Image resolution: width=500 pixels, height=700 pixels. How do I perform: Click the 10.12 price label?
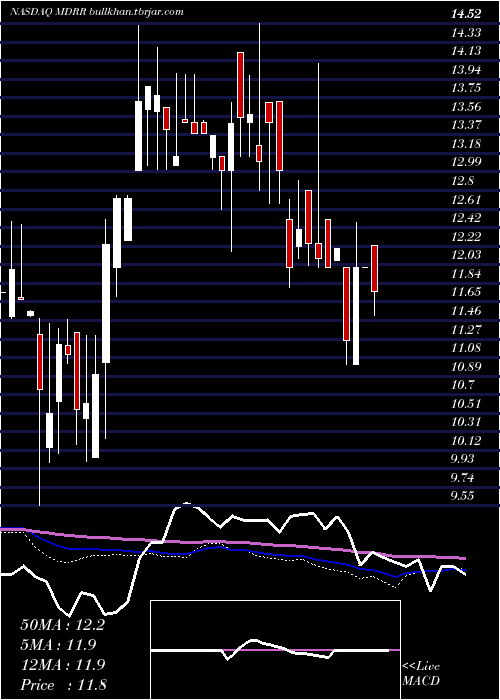coord(466,440)
